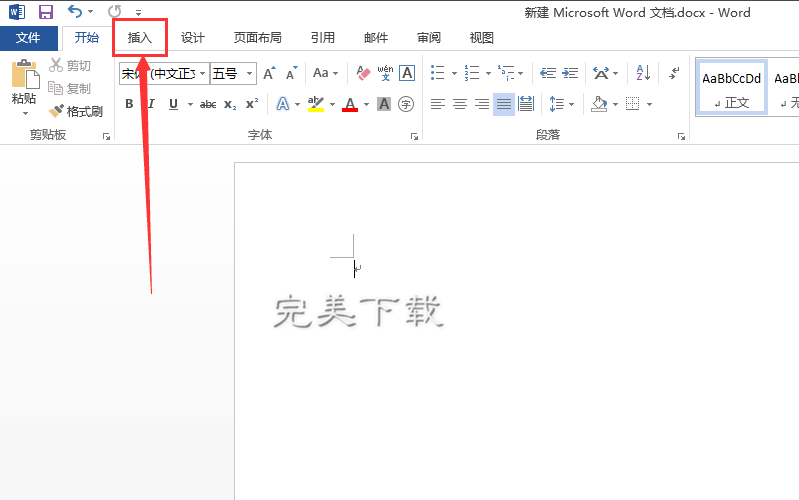The image size is (799, 500).
Task: Click the 复制 (Copy) button
Action: click(x=70, y=88)
